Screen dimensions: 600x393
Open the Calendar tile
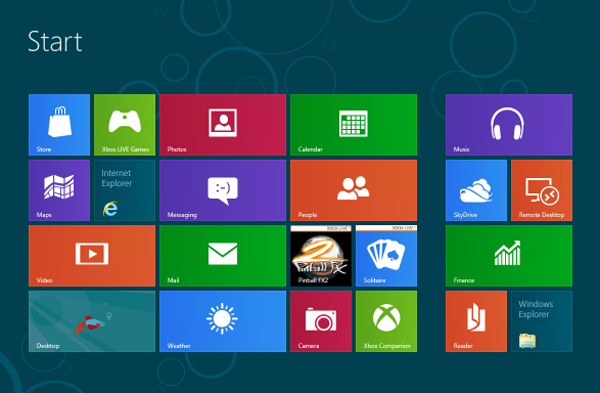(354, 125)
